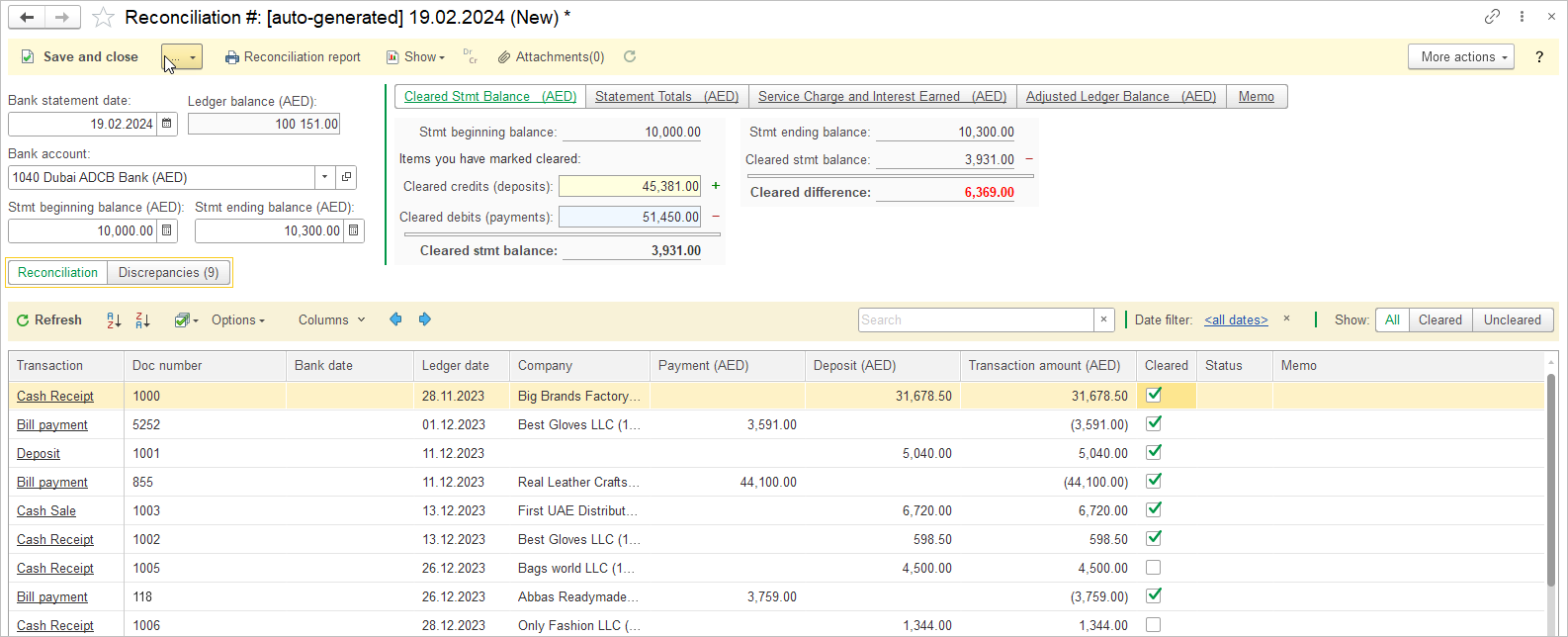Click the Bank statement date field

coord(83,124)
